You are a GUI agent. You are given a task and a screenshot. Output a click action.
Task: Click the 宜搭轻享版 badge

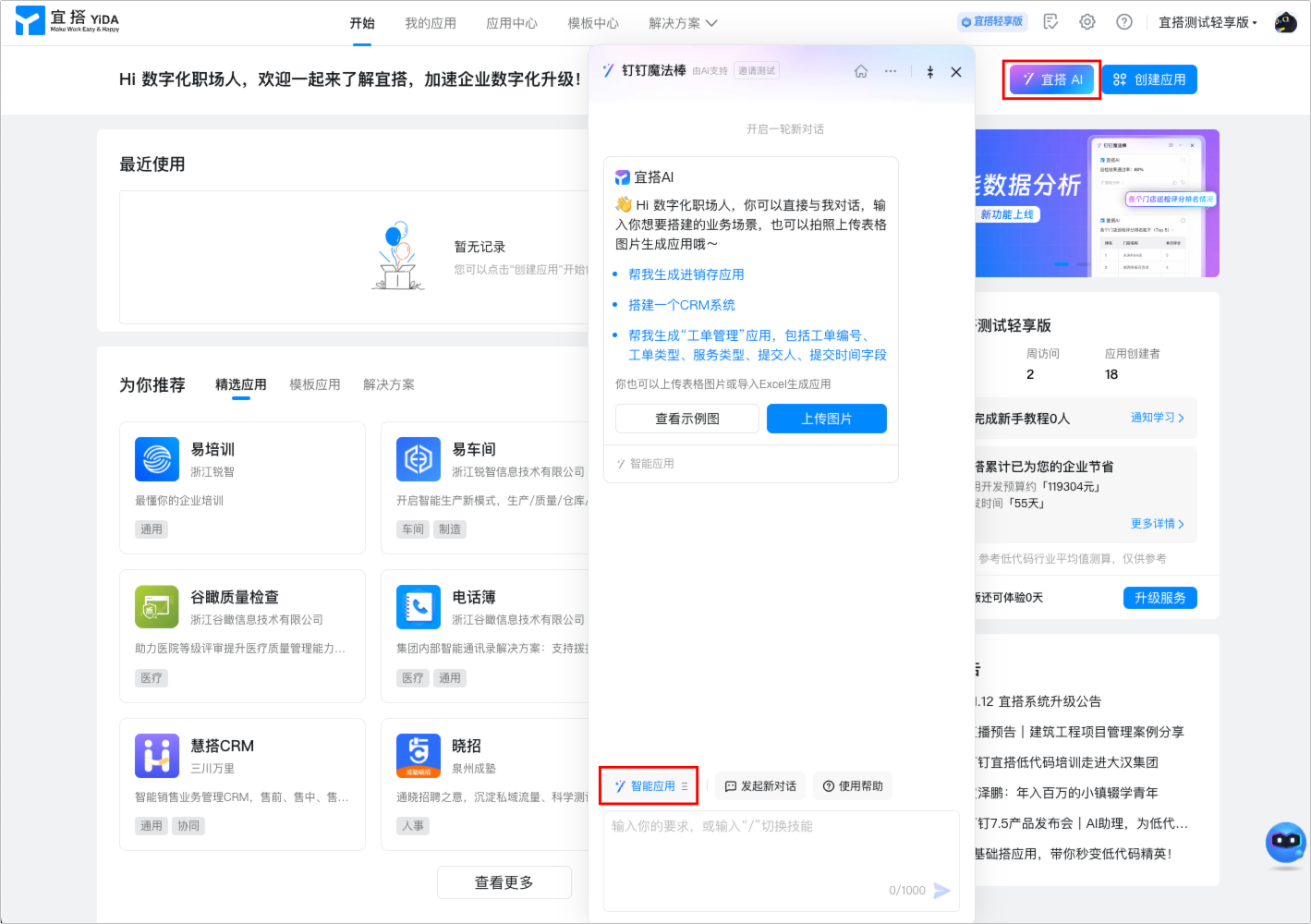click(x=992, y=21)
